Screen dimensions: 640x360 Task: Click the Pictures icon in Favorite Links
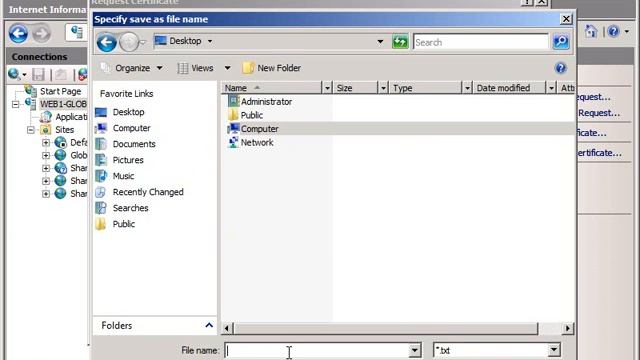click(x=101, y=160)
